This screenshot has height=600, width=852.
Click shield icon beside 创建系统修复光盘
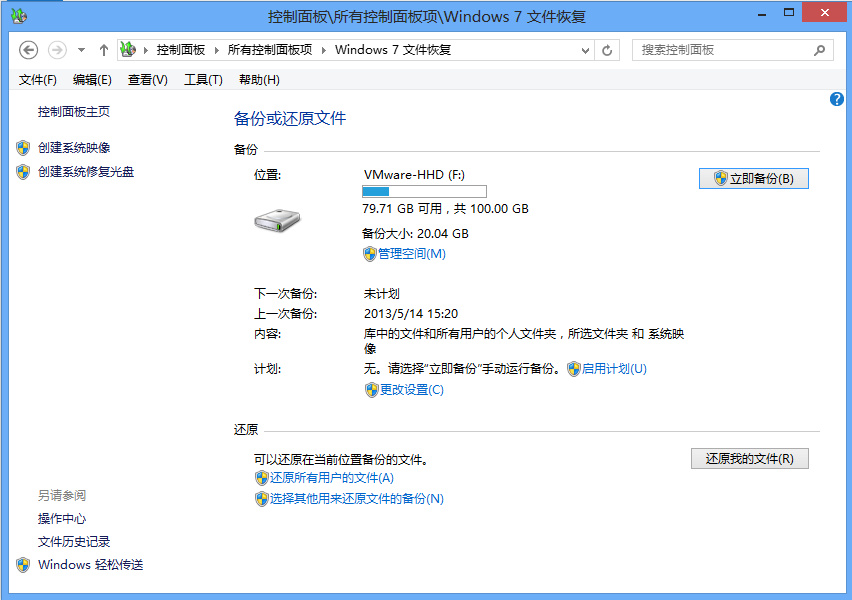tap(23, 172)
